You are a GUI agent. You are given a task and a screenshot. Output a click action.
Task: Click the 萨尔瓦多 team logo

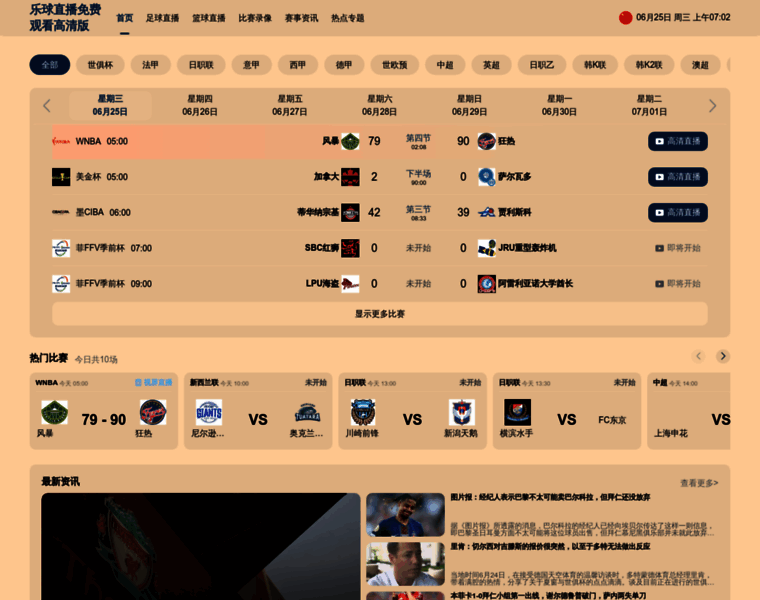(487, 177)
